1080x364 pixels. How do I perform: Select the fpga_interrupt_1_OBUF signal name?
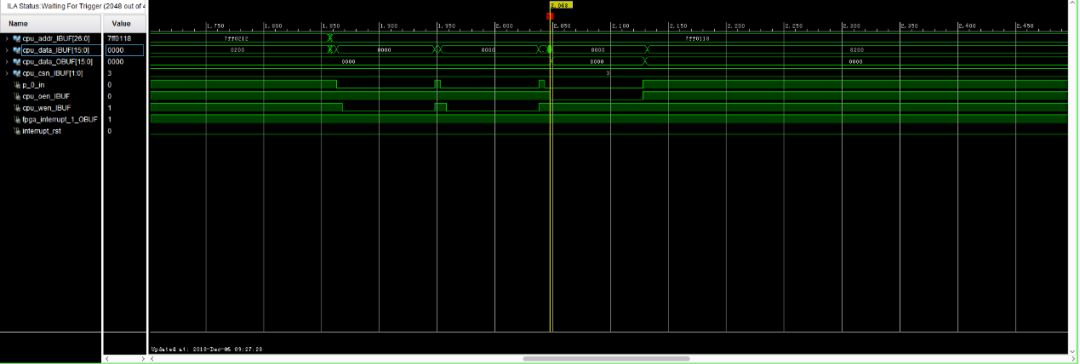pos(60,119)
